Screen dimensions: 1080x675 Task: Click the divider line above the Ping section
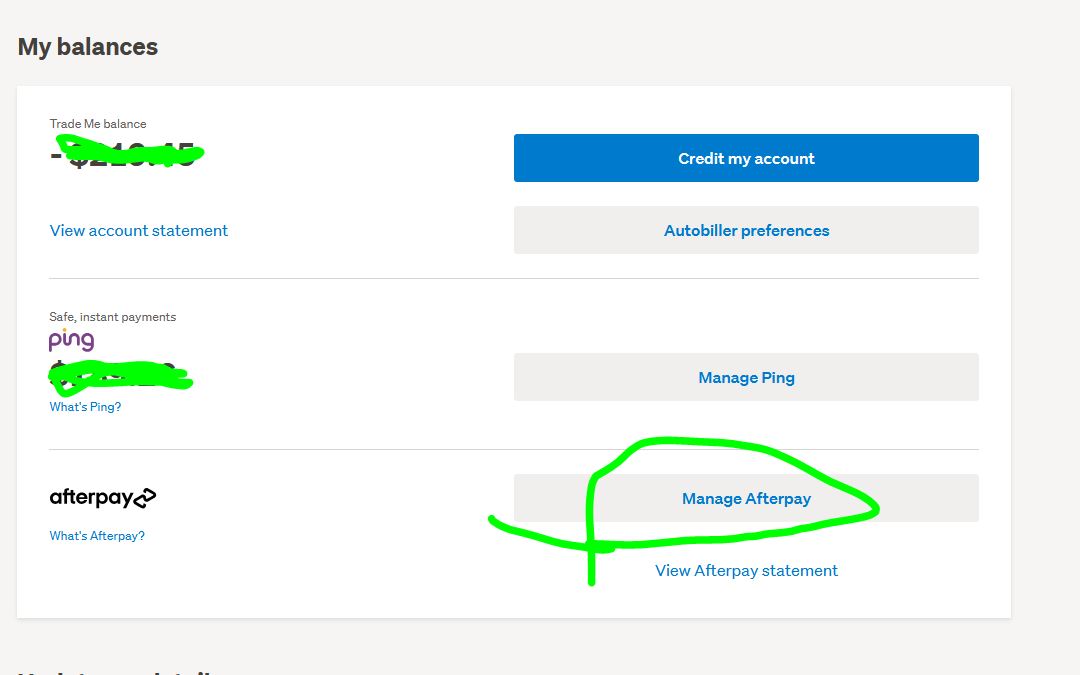[514, 278]
